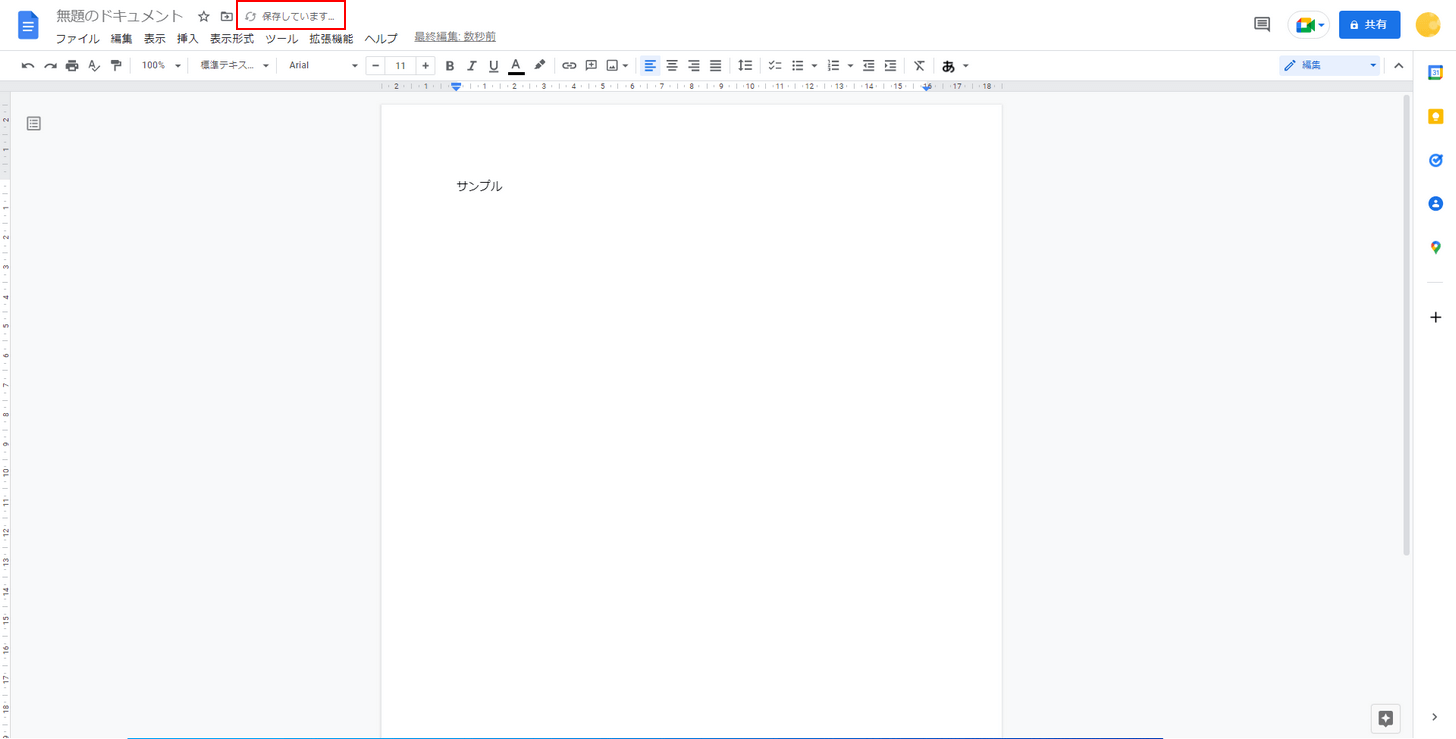Open the ヘルプ menu
This screenshot has width=1456, height=739.
coord(380,39)
